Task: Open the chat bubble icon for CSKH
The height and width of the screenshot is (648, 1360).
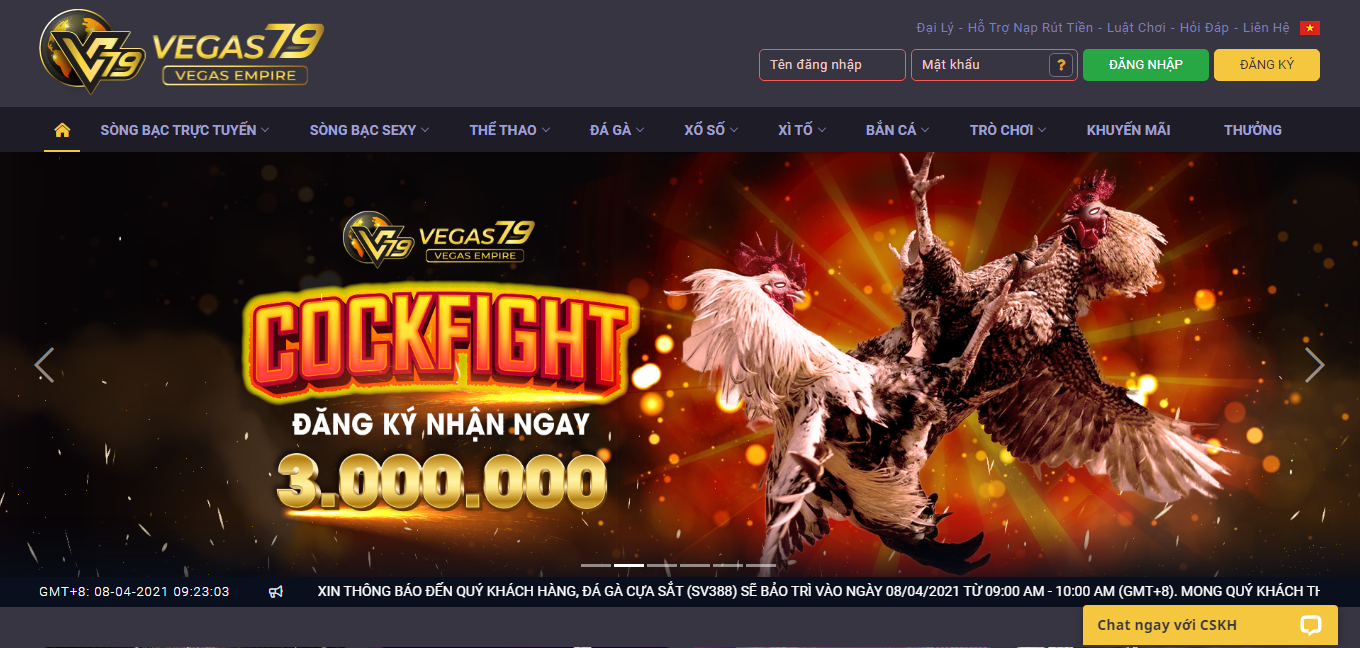Action: click(x=1310, y=625)
